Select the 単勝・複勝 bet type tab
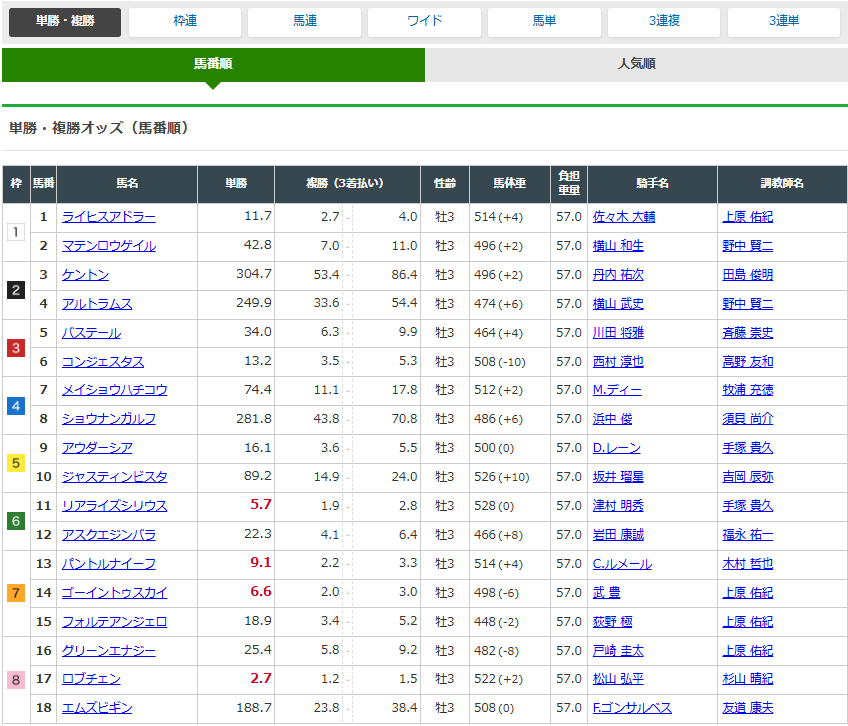The image size is (848, 726). (x=65, y=22)
